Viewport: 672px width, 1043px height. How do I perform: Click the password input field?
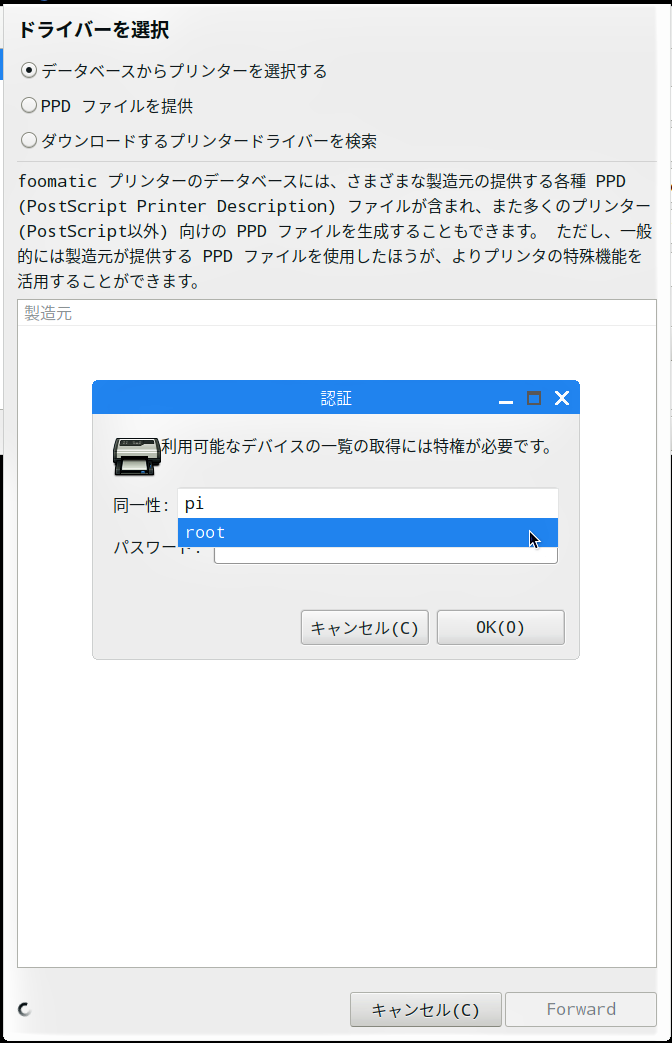[x=385, y=555]
